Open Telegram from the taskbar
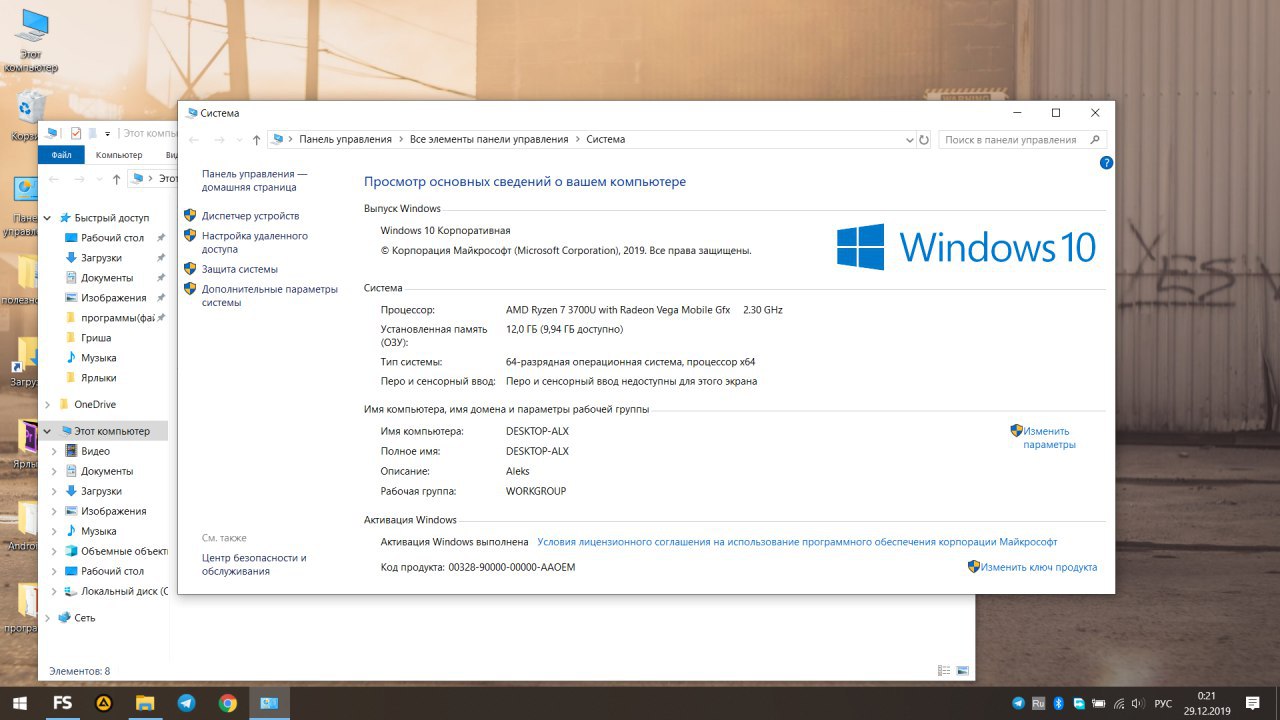 (186, 703)
